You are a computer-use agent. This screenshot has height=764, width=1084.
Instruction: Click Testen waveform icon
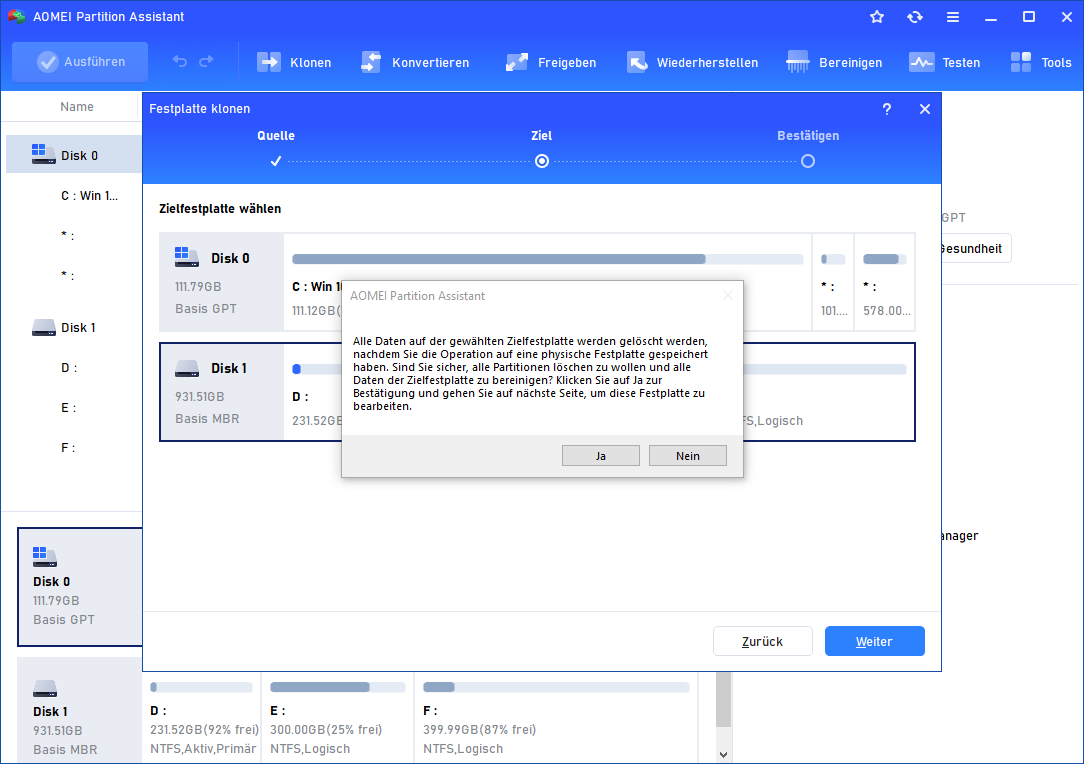922,62
